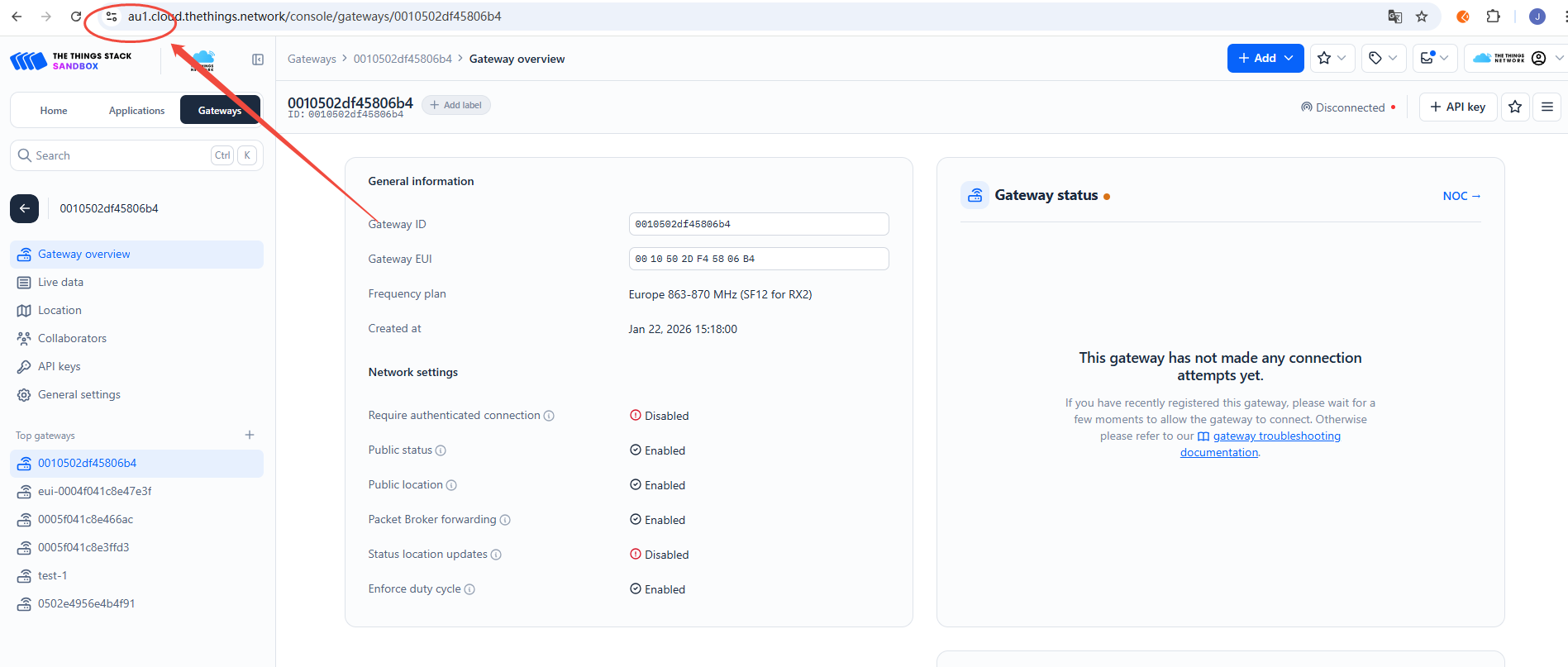Click info icon beside Packet Broker forwarding

[505, 520]
